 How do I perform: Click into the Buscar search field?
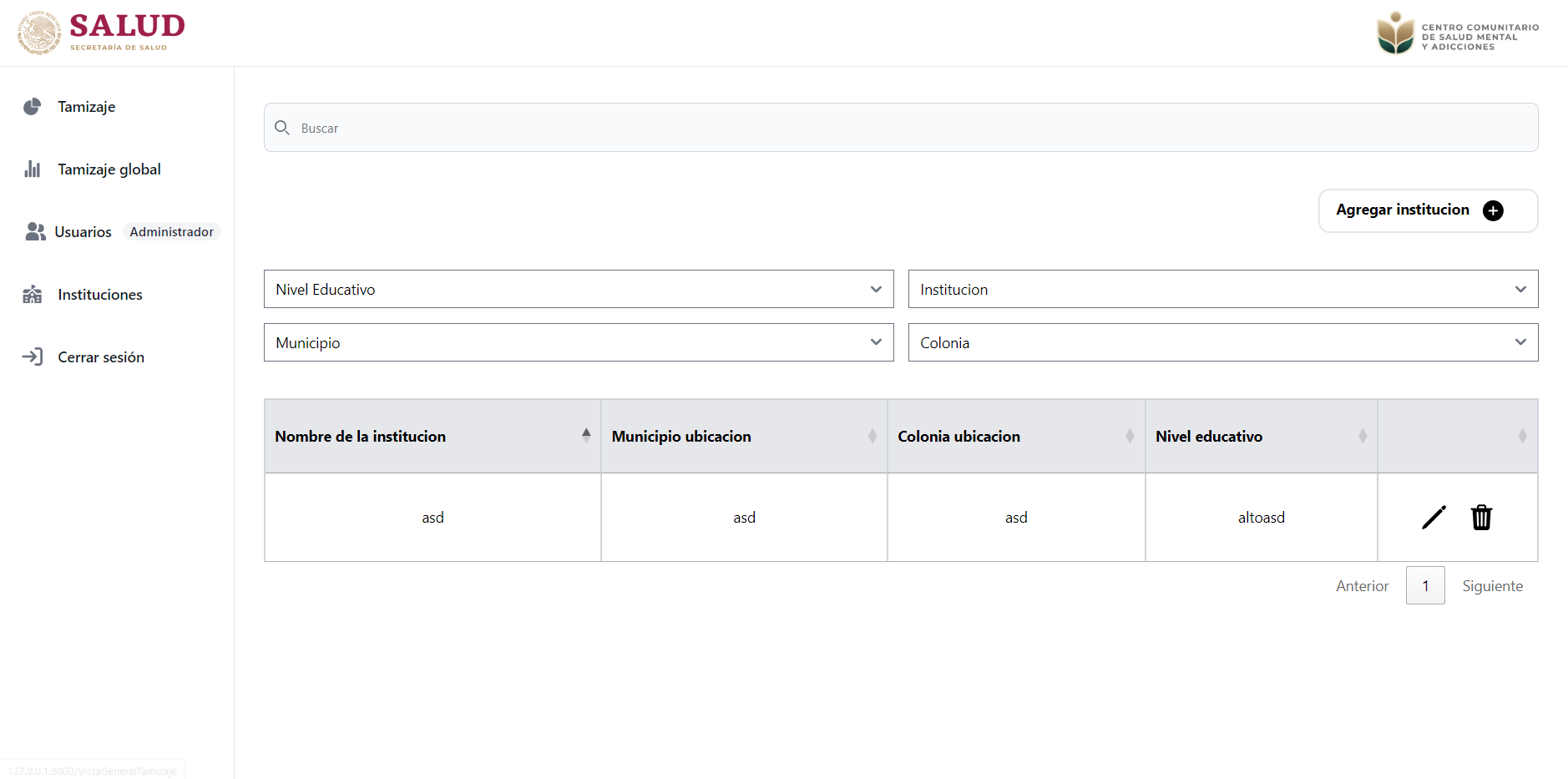pyautogui.click(x=902, y=128)
